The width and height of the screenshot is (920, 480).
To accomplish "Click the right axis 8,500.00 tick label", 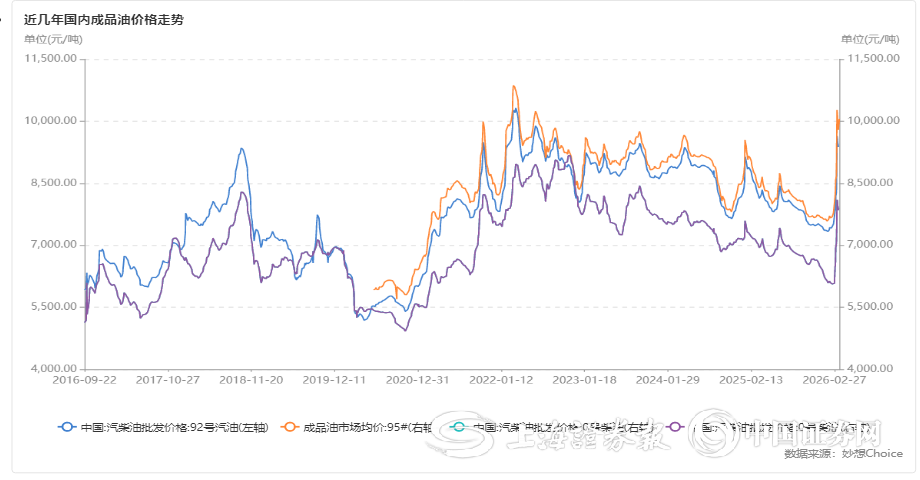I will (x=872, y=183).
